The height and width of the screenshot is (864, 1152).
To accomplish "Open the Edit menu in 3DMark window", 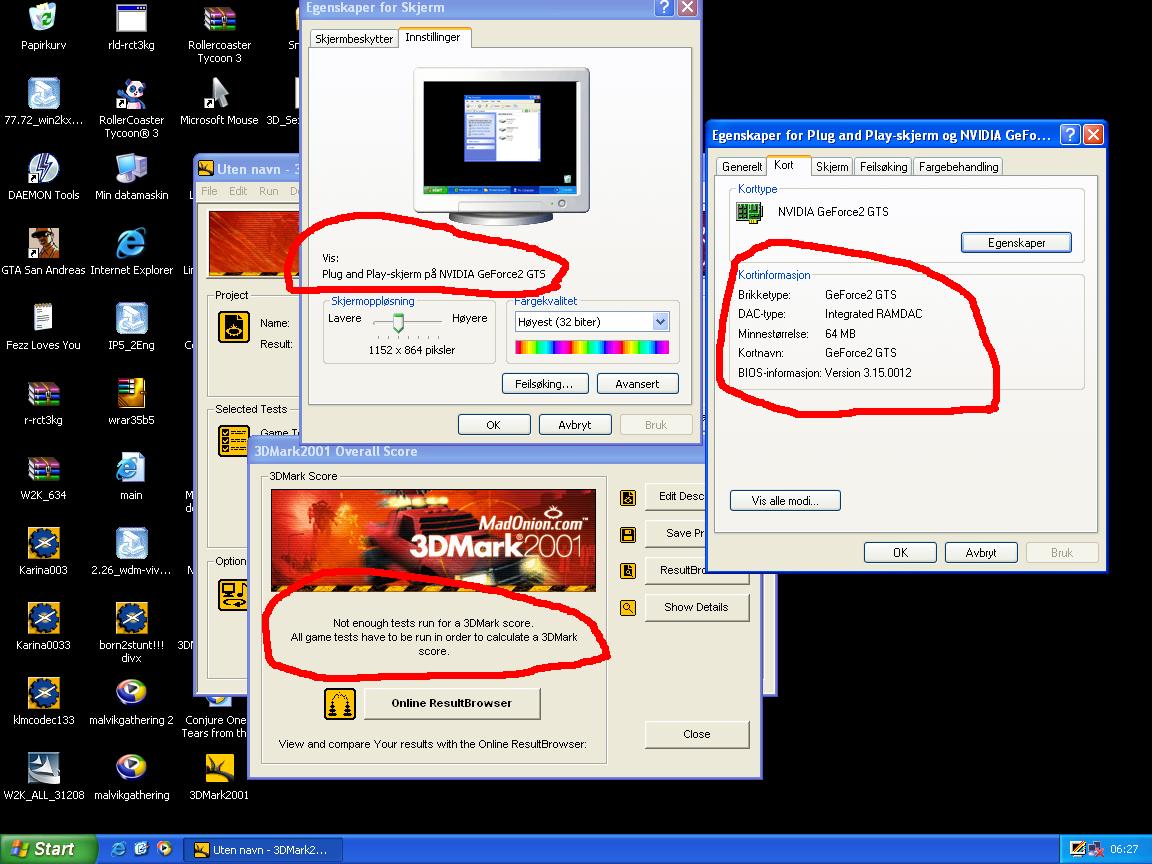I will click(x=237, y=191).
